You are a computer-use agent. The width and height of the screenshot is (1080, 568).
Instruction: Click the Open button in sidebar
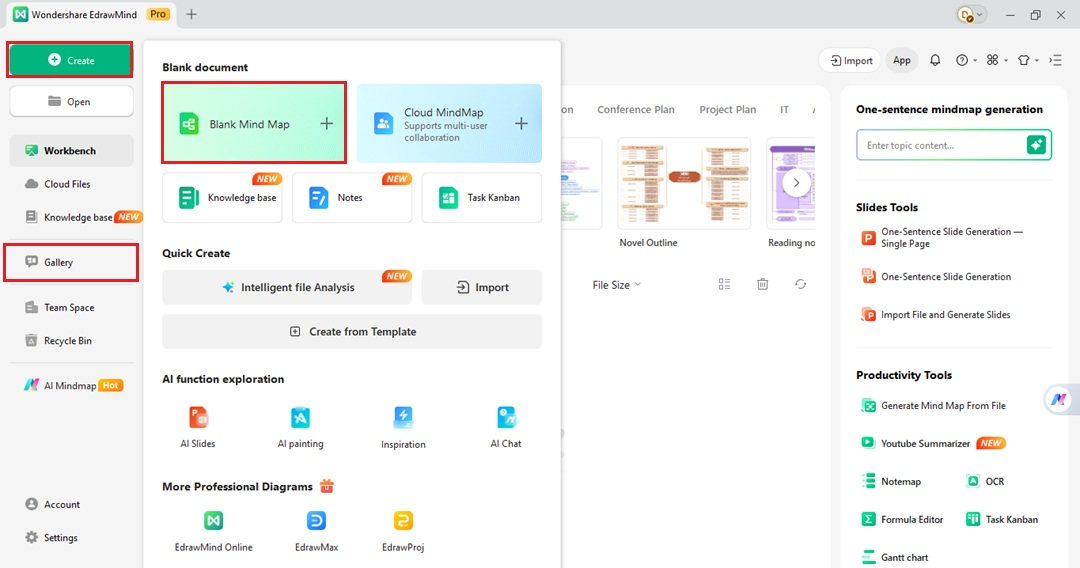pos(71,101)
